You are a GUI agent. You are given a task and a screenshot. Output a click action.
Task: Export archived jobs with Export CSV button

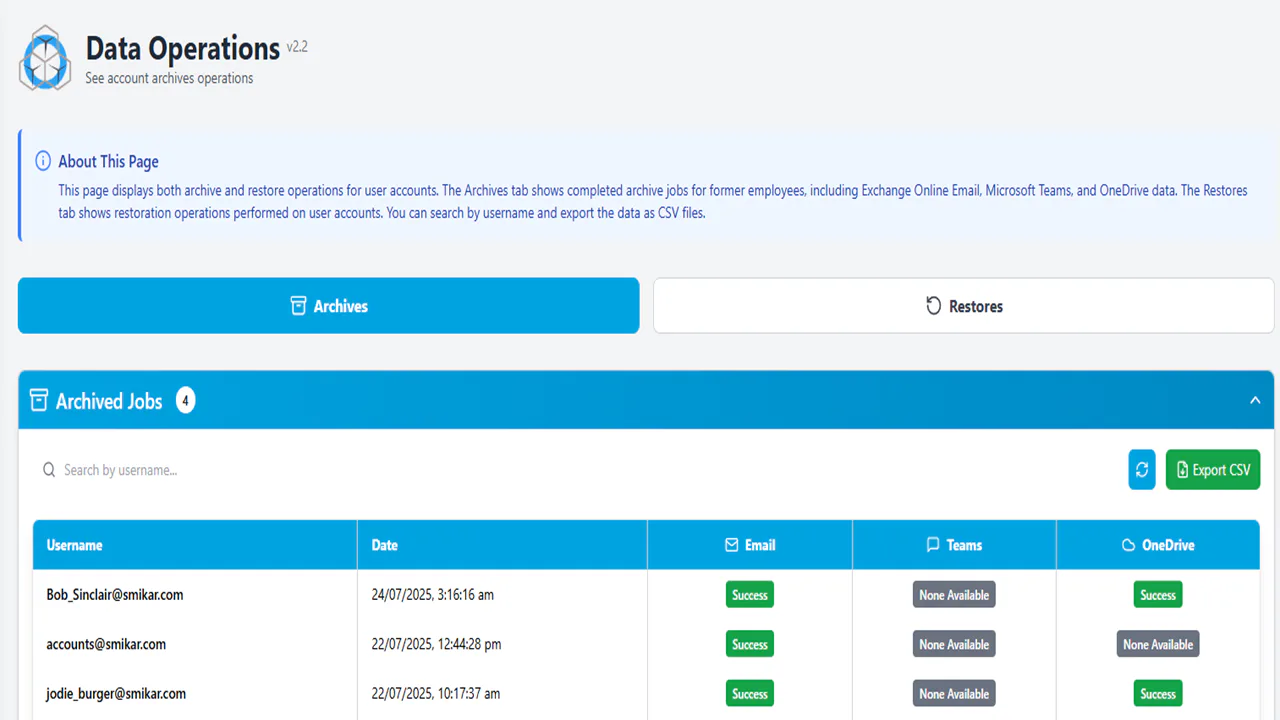point(1213,470)
